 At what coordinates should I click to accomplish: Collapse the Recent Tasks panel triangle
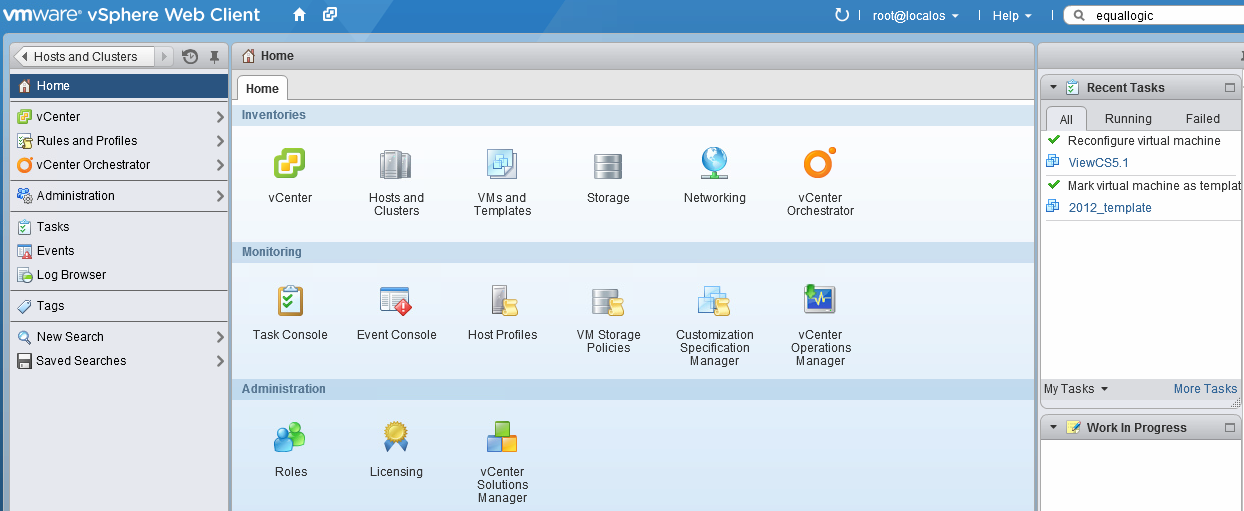pos(1053,87)
